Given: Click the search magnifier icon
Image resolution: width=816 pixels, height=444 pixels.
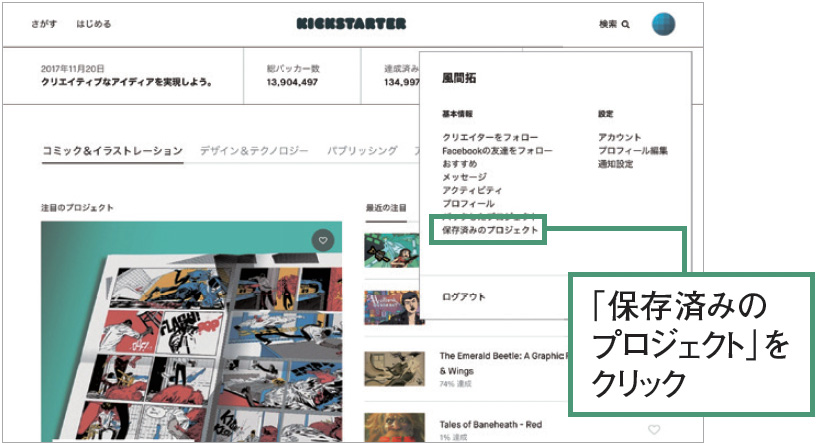Looking at the screenshot, I should tap(626, 24).
